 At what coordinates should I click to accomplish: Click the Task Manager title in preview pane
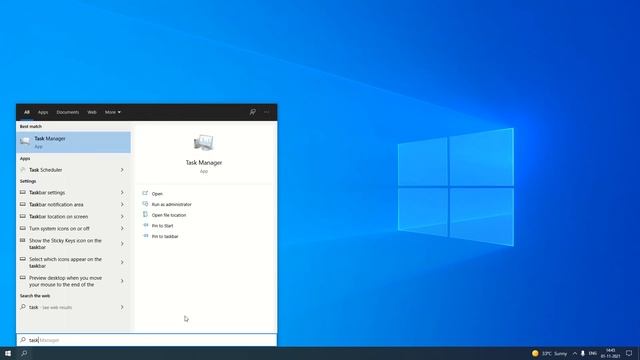204,162
